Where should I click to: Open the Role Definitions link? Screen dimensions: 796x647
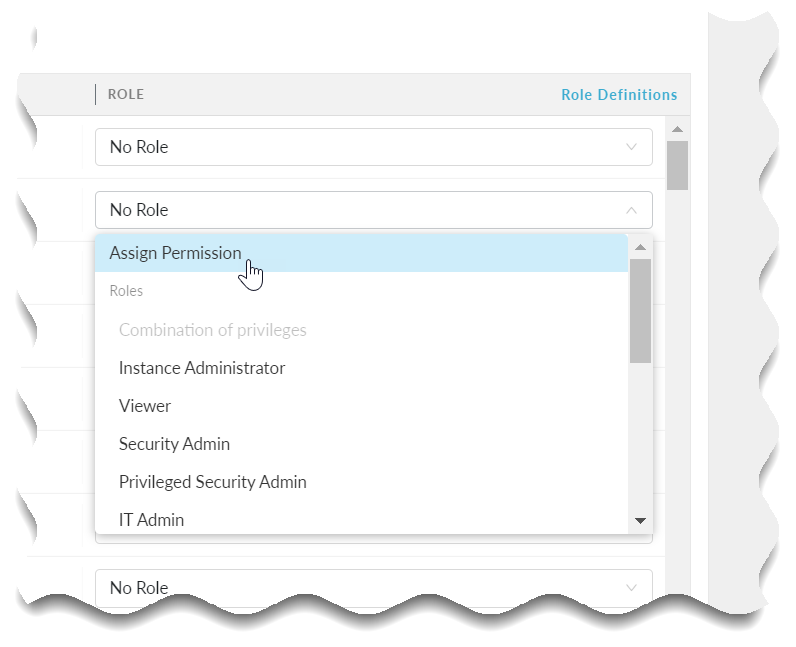[x=618, y=95]
